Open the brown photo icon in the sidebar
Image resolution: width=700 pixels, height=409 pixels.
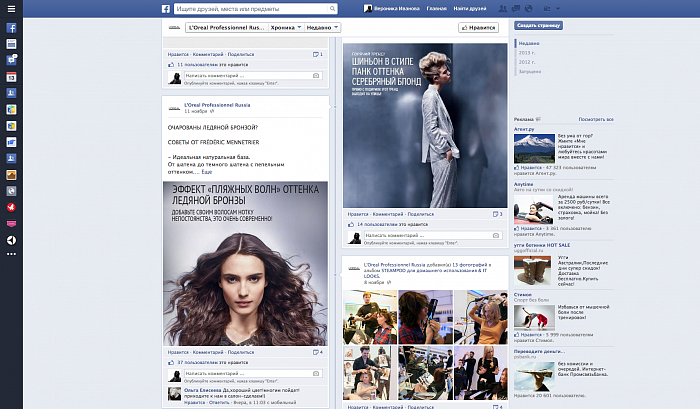tap(11, 175)
